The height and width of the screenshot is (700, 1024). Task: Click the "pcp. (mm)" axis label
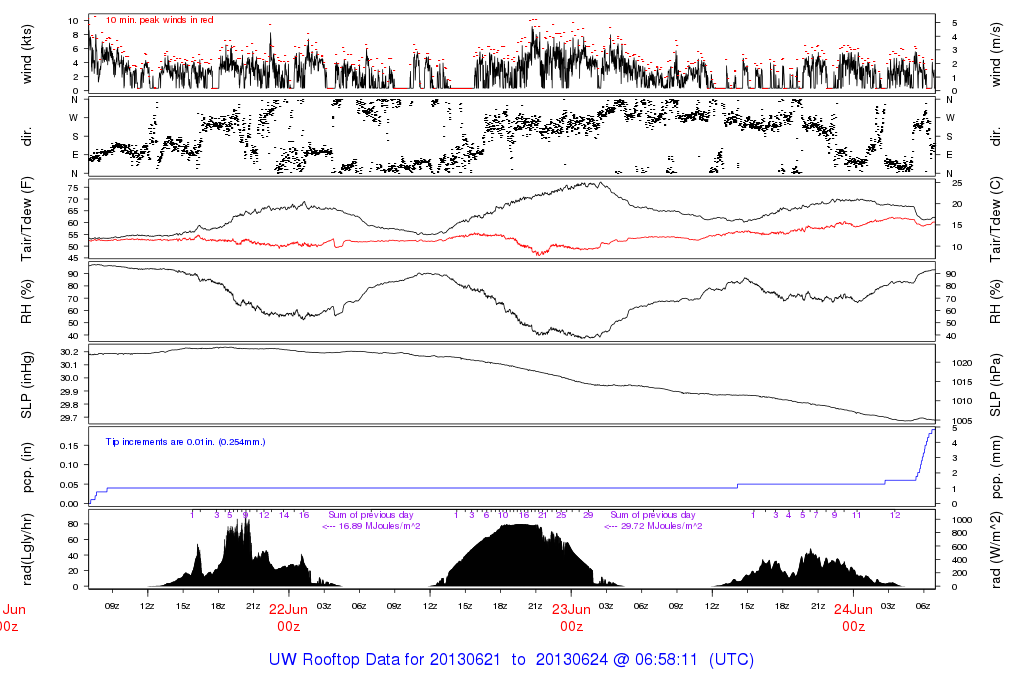[995, 468]
